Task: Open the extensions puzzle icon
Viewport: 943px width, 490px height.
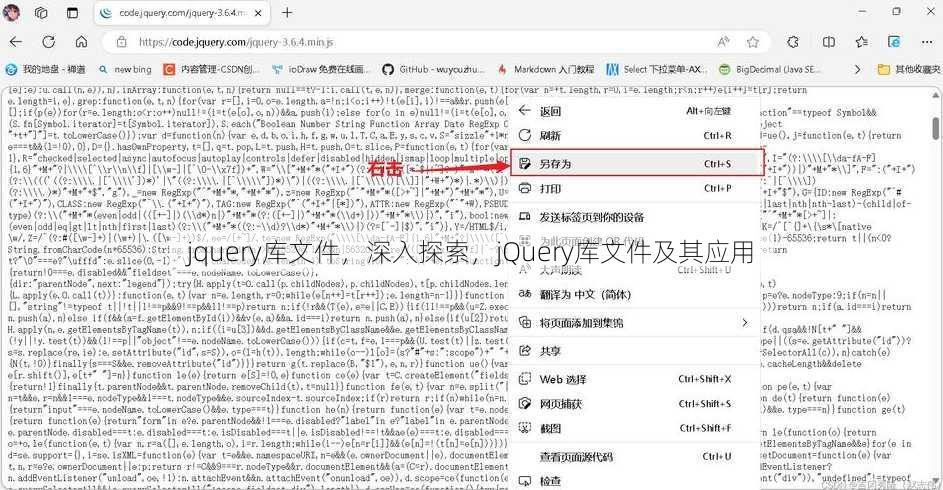Action: tap(793, 41)
